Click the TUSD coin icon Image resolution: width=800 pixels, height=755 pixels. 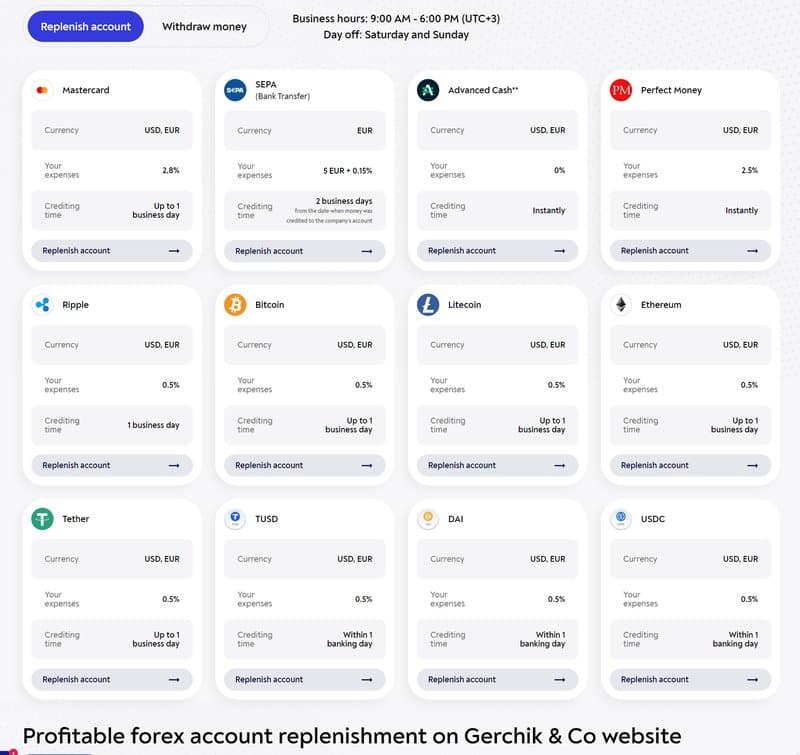coord(235,518)
